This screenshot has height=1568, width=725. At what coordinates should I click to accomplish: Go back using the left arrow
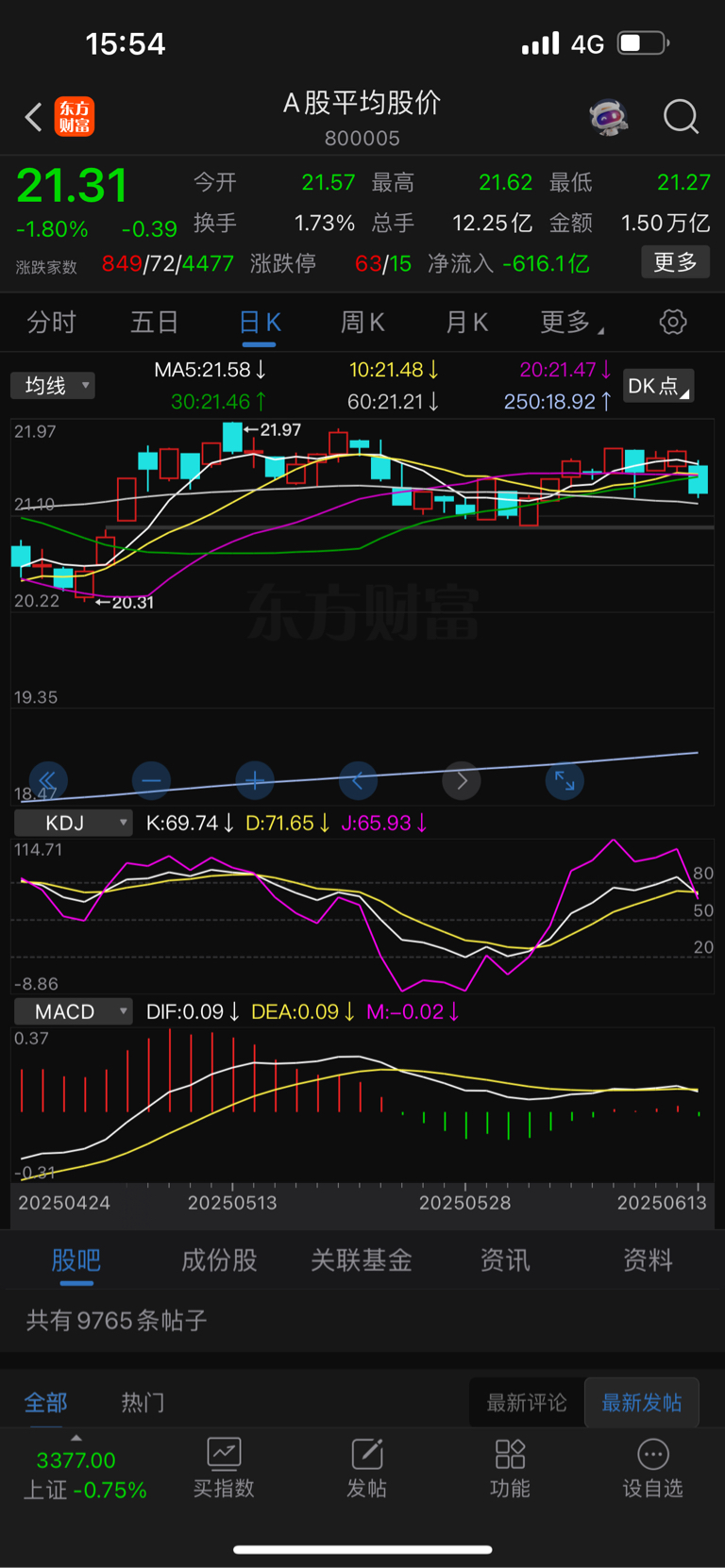[x=34, y=117]
